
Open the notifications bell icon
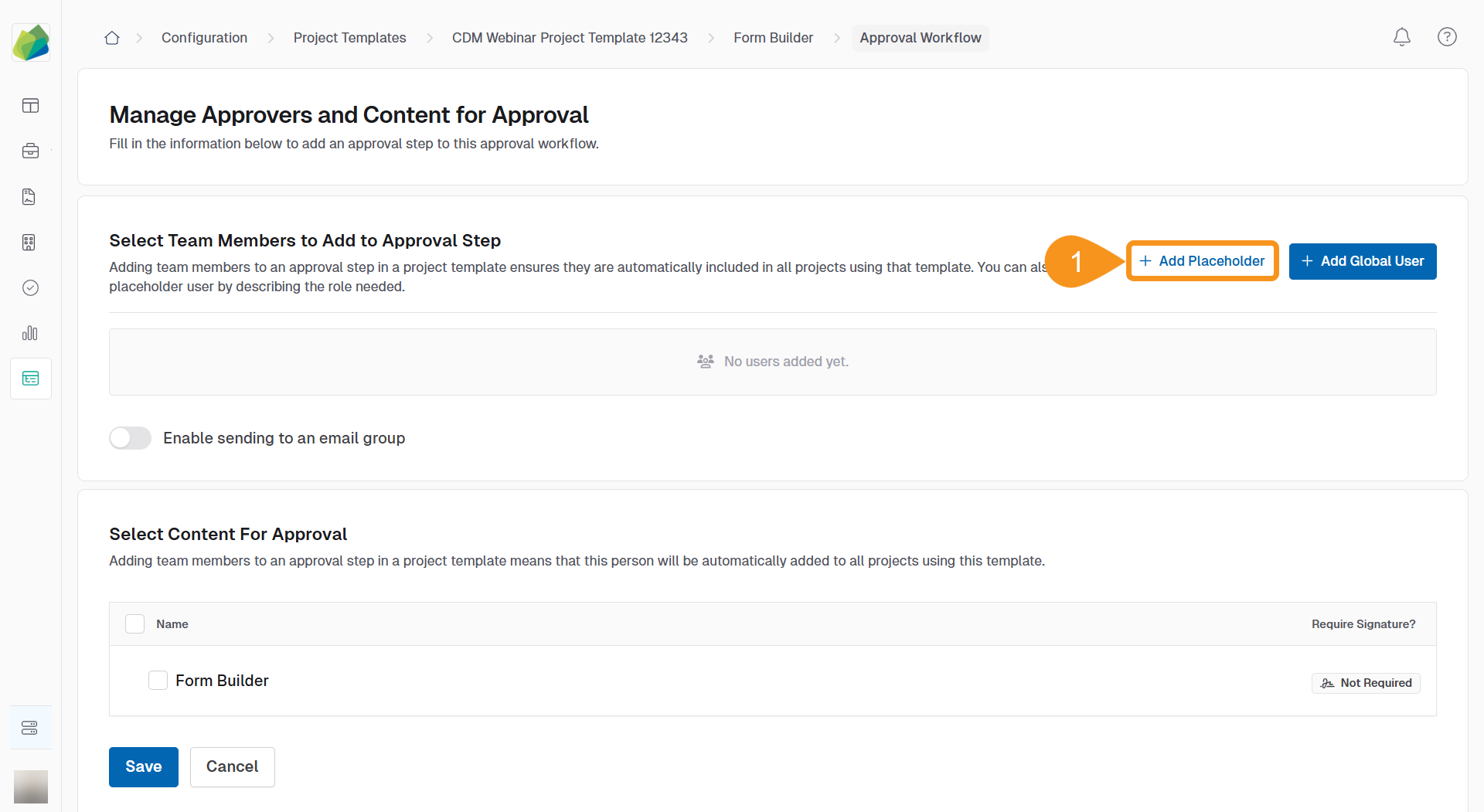click(1401, 37)
